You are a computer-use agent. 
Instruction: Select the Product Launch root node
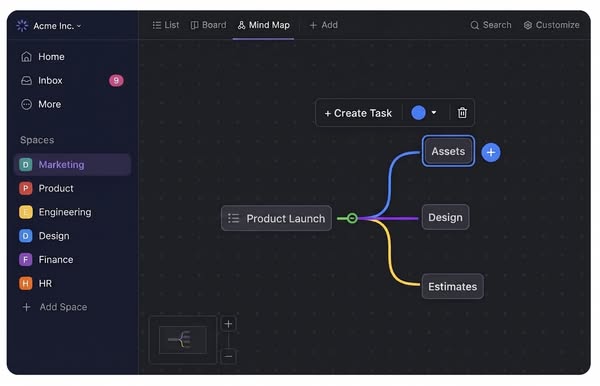point(276,218)
